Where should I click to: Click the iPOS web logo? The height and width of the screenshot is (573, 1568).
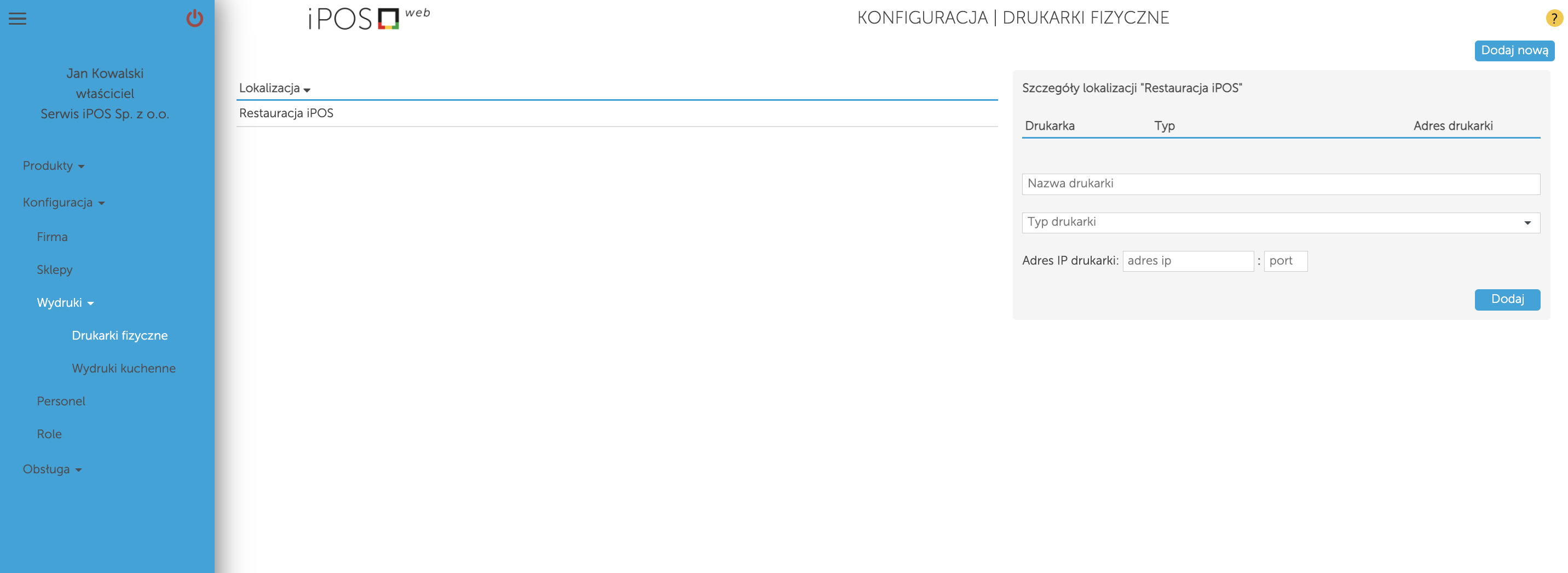click(369, 18)
